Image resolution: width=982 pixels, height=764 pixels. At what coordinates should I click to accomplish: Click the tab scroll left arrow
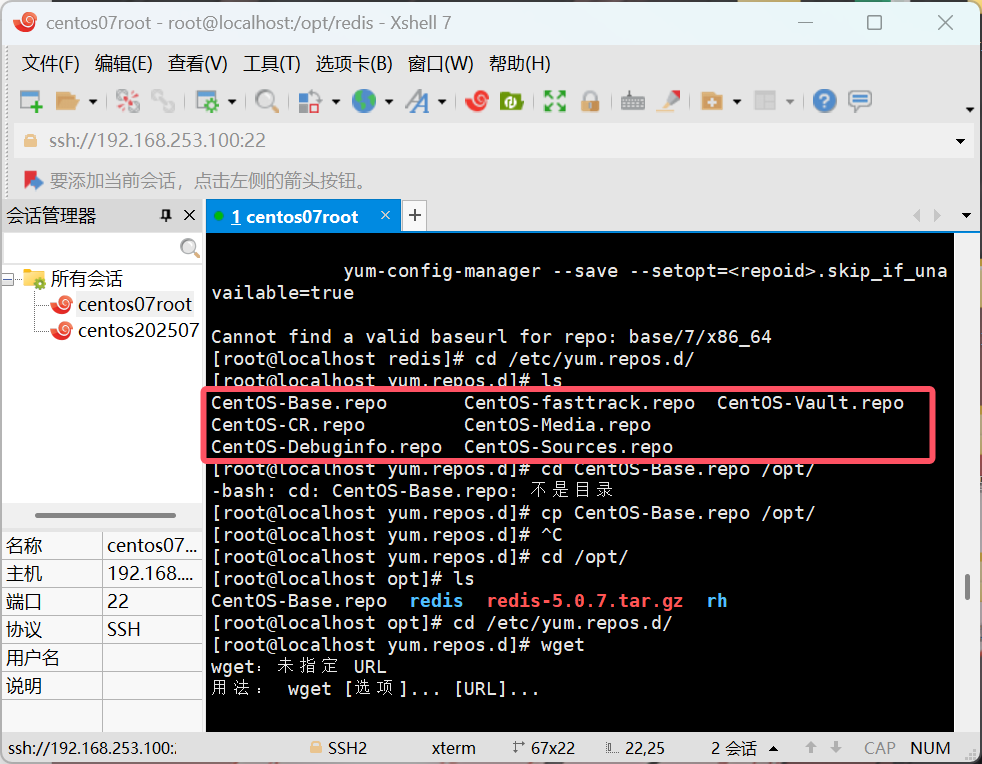917,215
